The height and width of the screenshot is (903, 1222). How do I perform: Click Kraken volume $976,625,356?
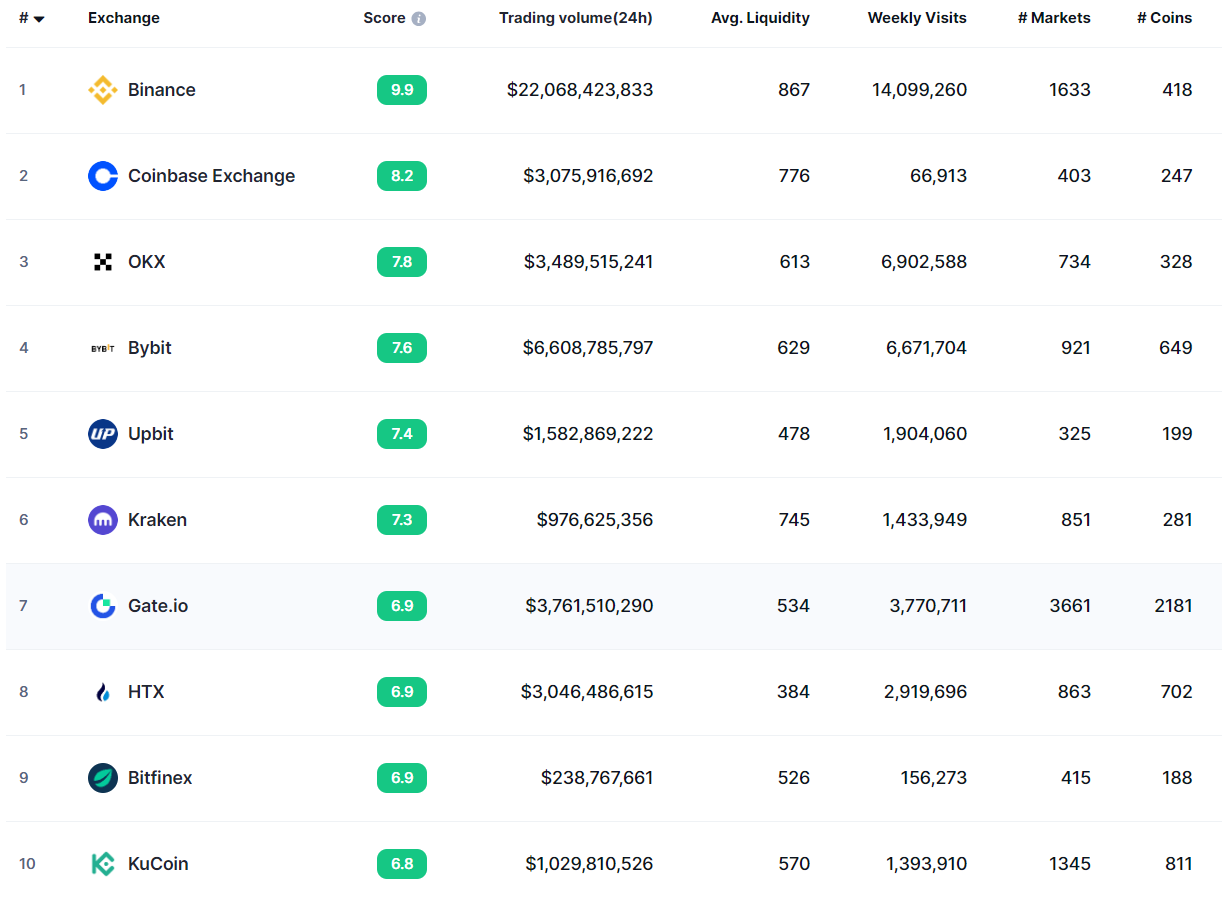[x=595, y=520]
